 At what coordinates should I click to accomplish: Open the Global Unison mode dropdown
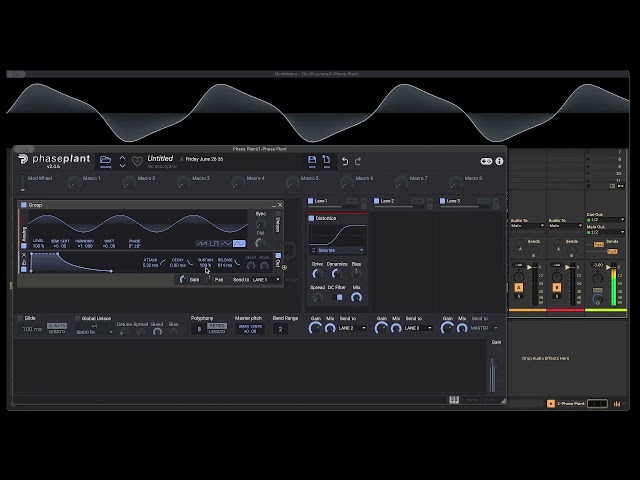tap(95, 332)
